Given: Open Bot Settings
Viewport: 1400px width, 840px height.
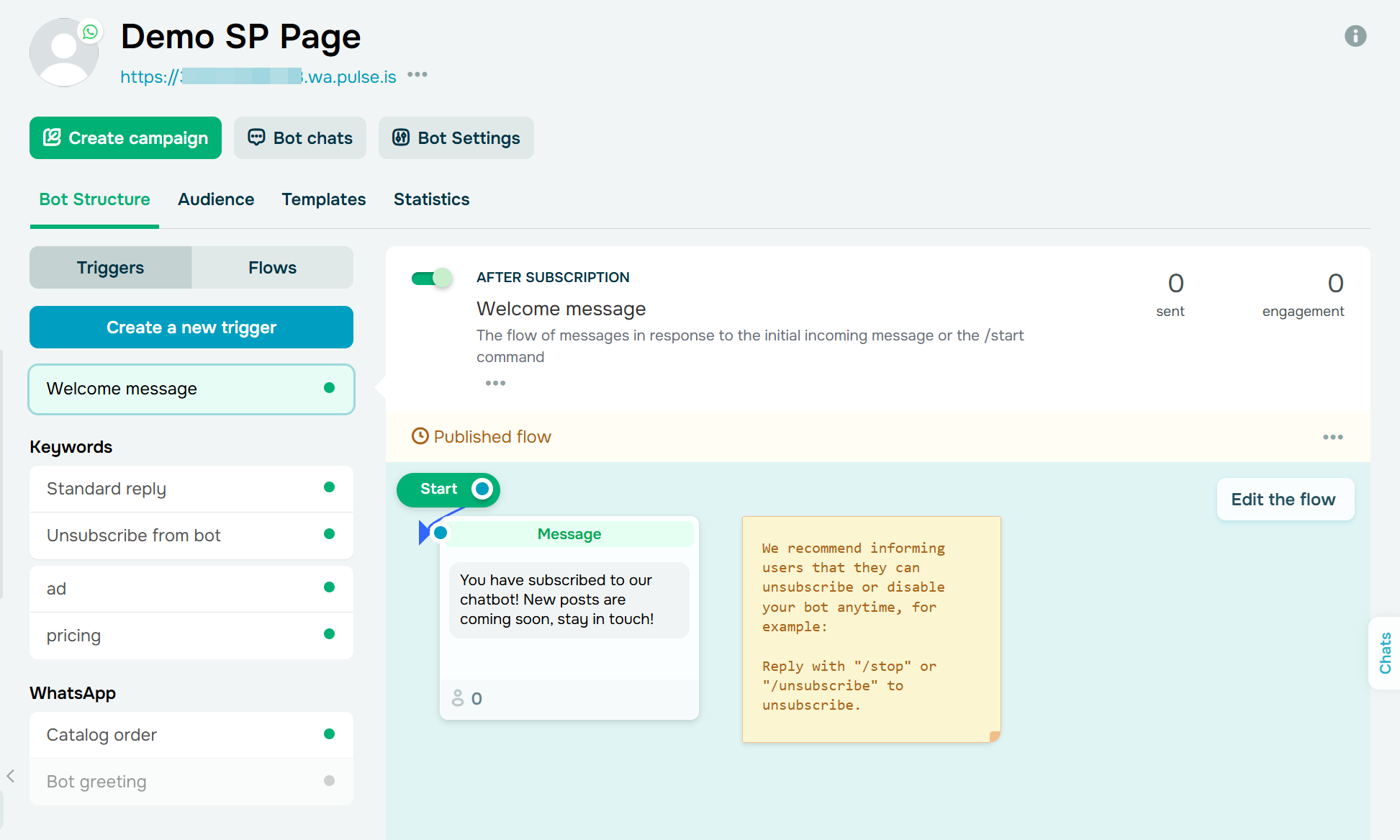Looking at the screenshot, I should (x=456, y=138).
